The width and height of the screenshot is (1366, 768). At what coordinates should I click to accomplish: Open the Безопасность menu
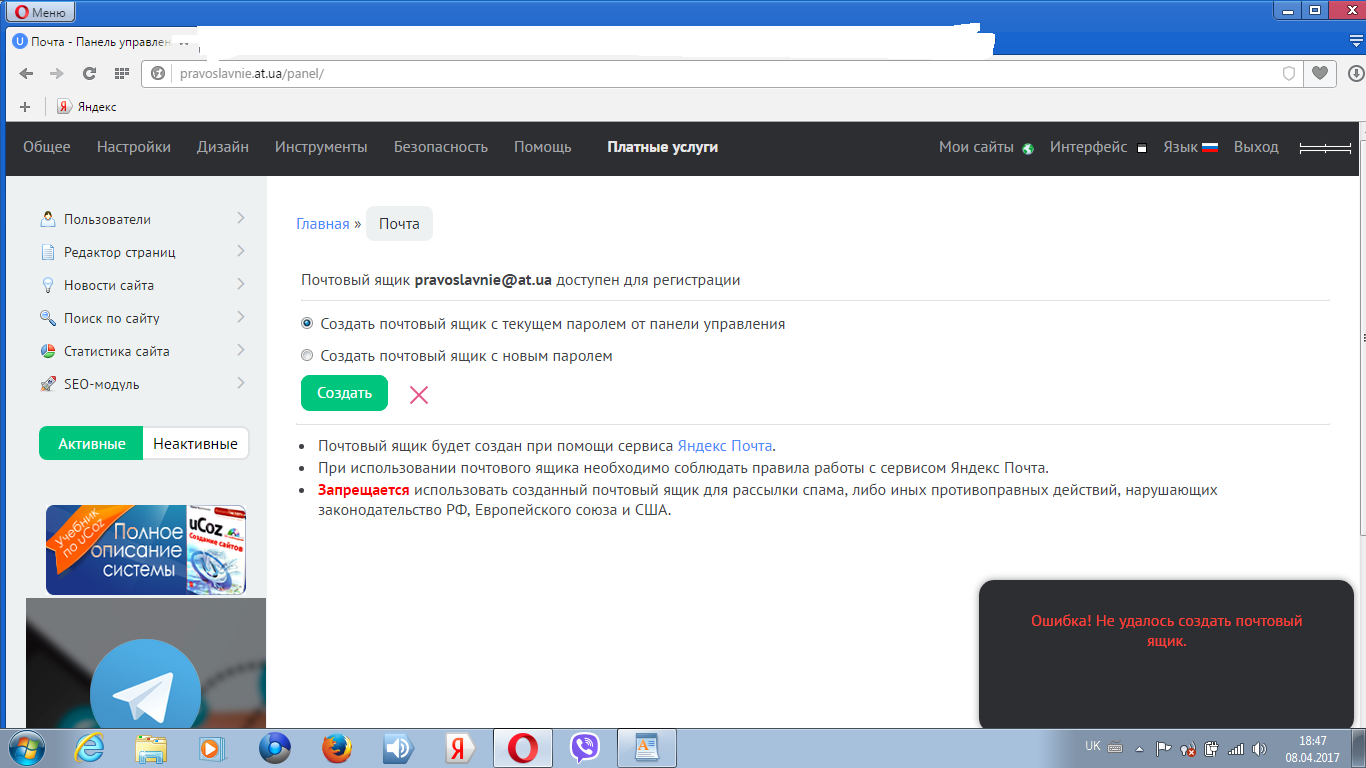440,147
